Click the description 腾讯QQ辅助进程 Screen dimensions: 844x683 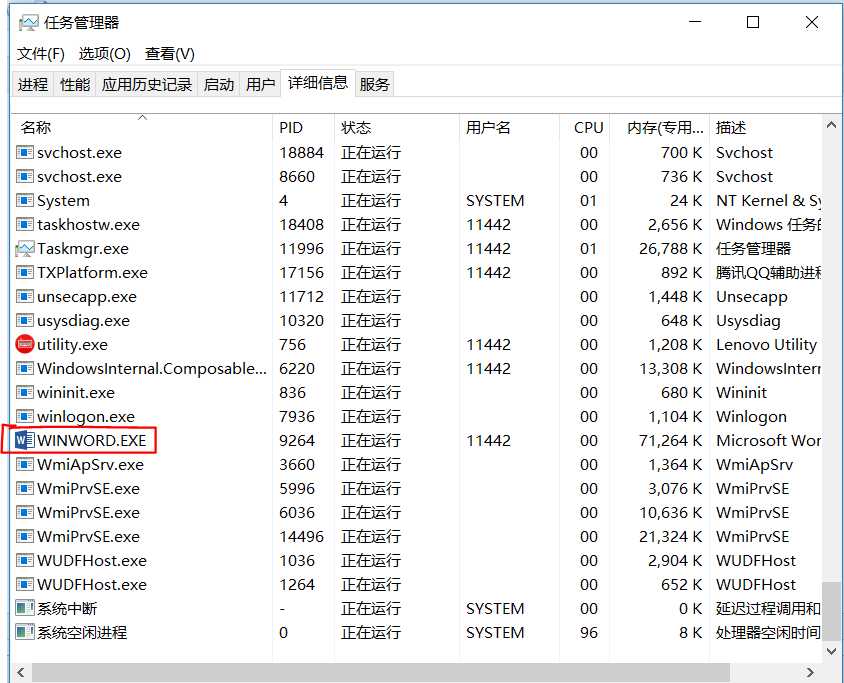tap(769, 272)
